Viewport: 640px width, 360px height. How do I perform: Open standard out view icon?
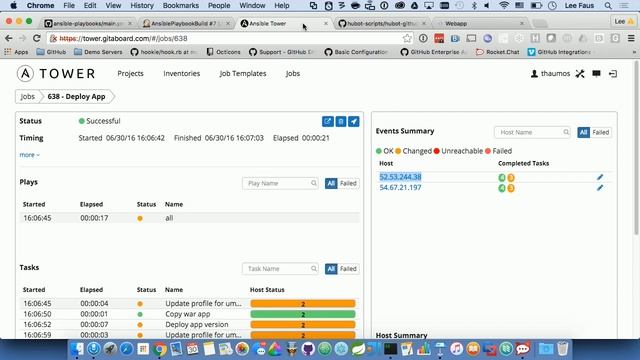pos(327,121)
